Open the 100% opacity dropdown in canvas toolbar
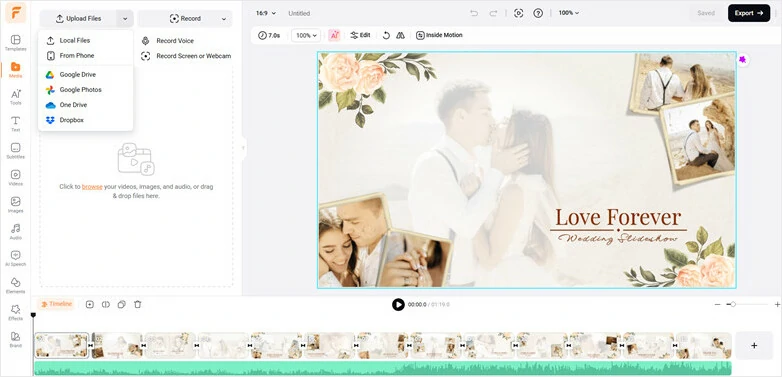The image size is (782, 377). tap(306, 35)
